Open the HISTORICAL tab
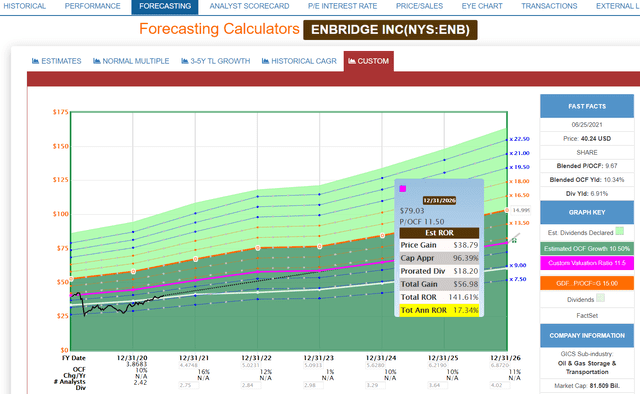 click(x=24, y=6)
